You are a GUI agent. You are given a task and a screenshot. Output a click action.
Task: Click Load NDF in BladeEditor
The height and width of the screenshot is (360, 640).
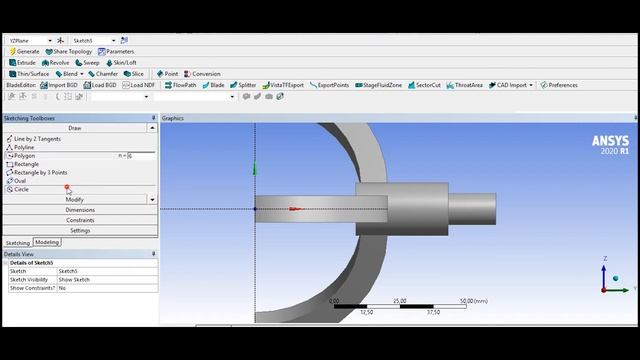pos(139,85)
